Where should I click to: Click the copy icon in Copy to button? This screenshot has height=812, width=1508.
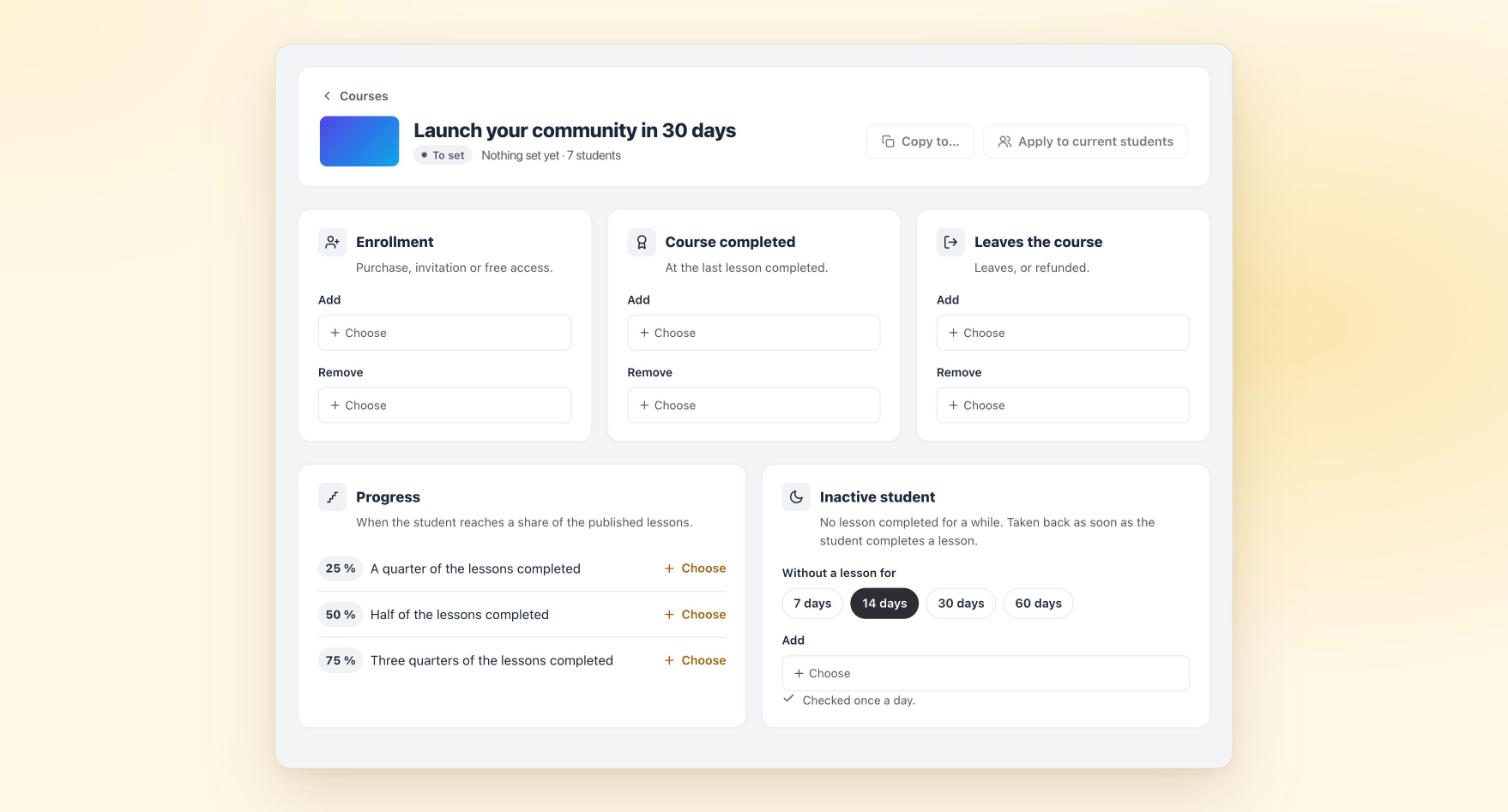(x=888, y=141)
